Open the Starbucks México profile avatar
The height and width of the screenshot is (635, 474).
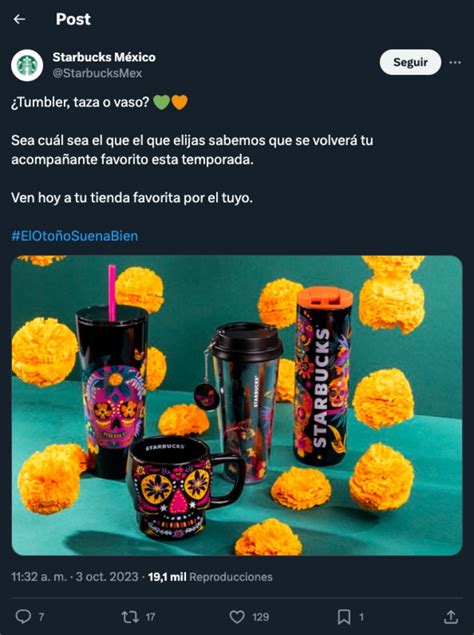27,65
